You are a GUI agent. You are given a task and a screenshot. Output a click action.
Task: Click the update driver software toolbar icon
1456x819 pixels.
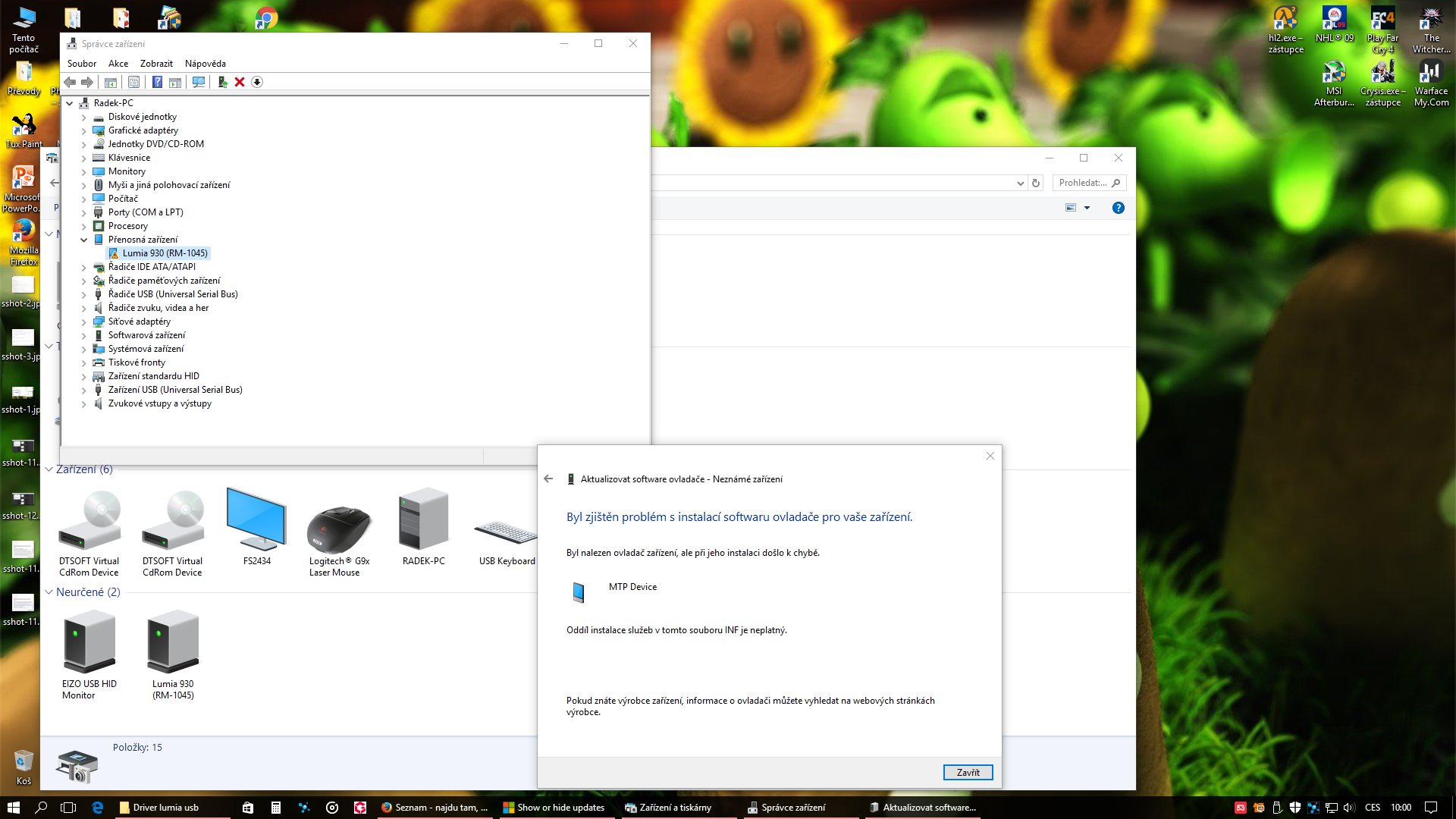222,82
